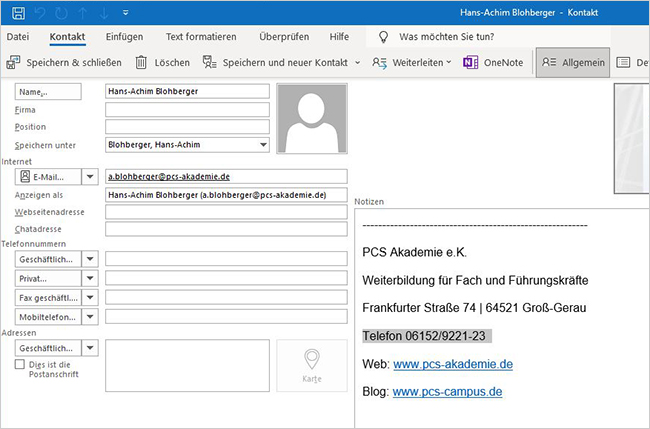Open Quick Access Toolbar customize dropdown
Screen dimensions: 650x429
point(126,13)
